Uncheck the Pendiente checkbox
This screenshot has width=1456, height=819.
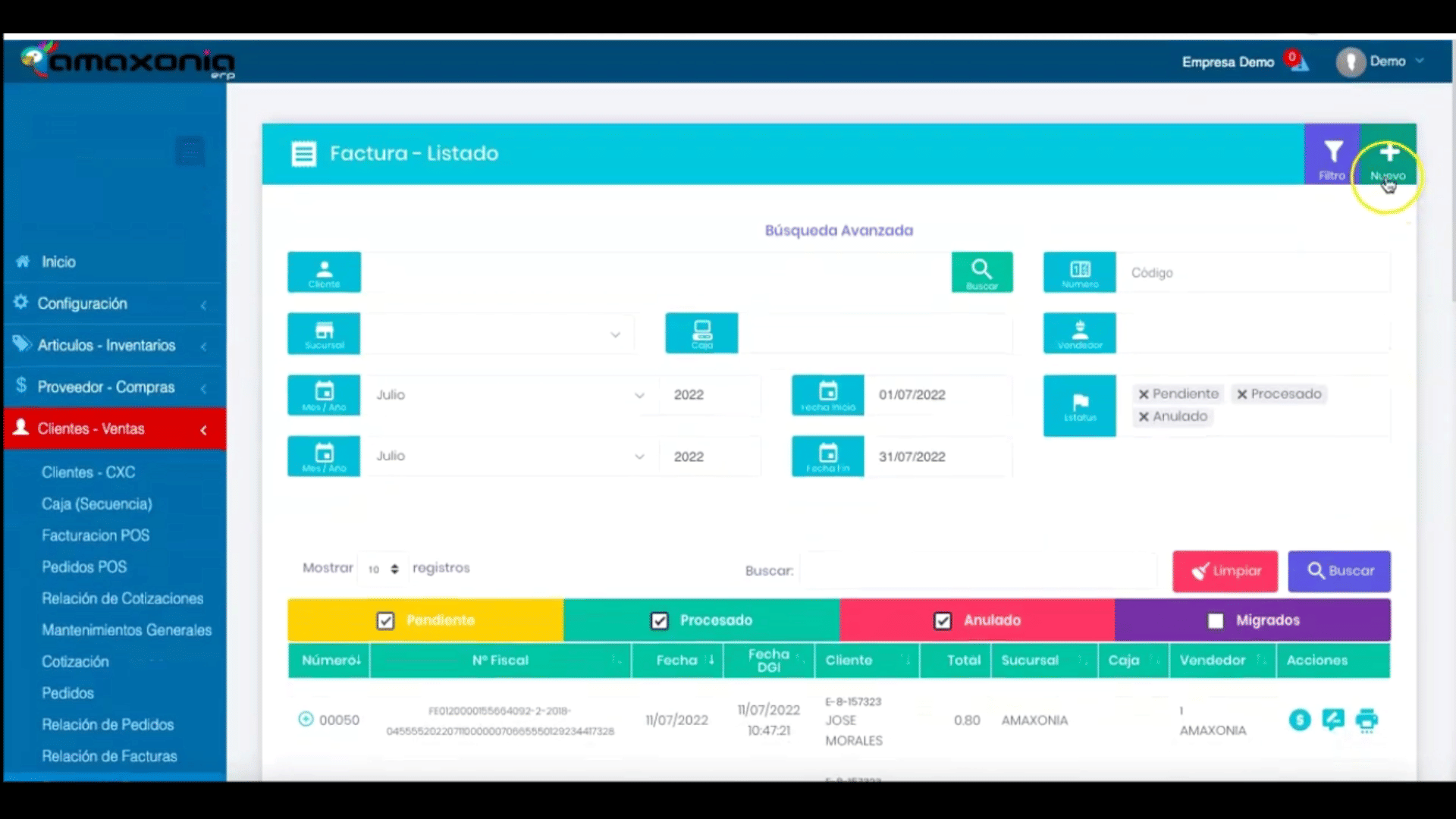385,621
